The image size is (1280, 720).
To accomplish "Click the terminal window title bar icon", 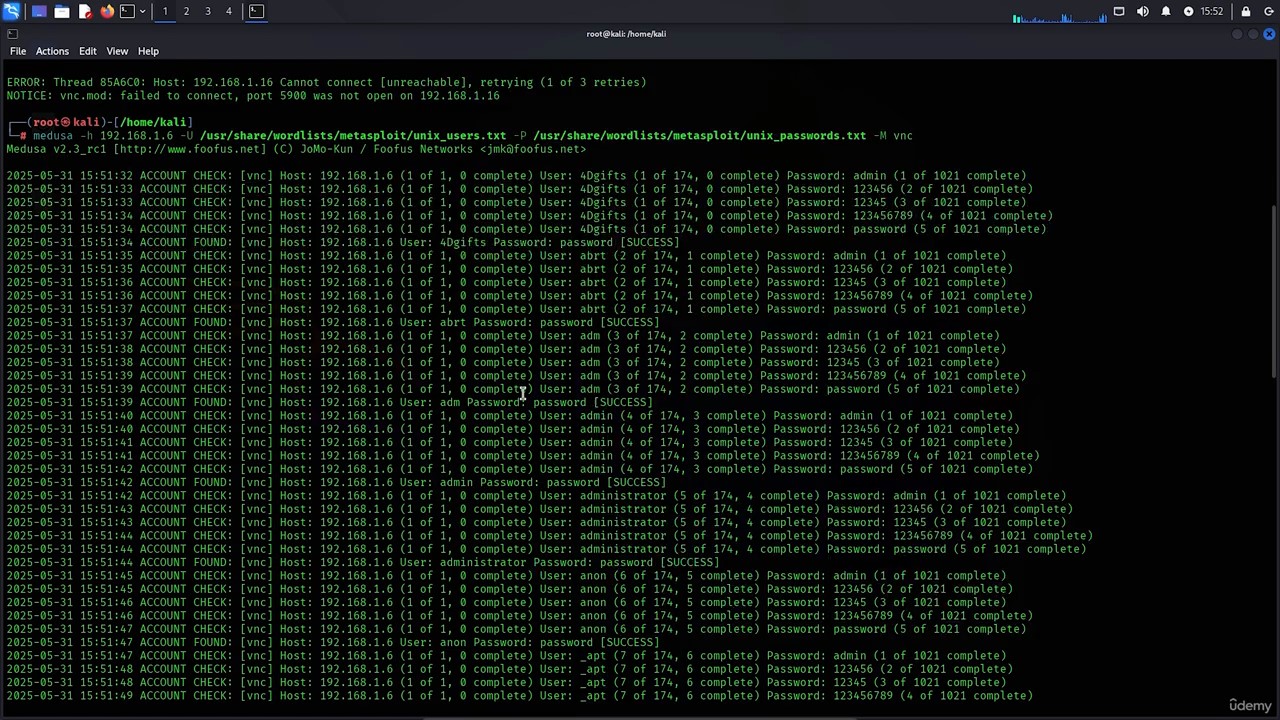I will (12, 34).
